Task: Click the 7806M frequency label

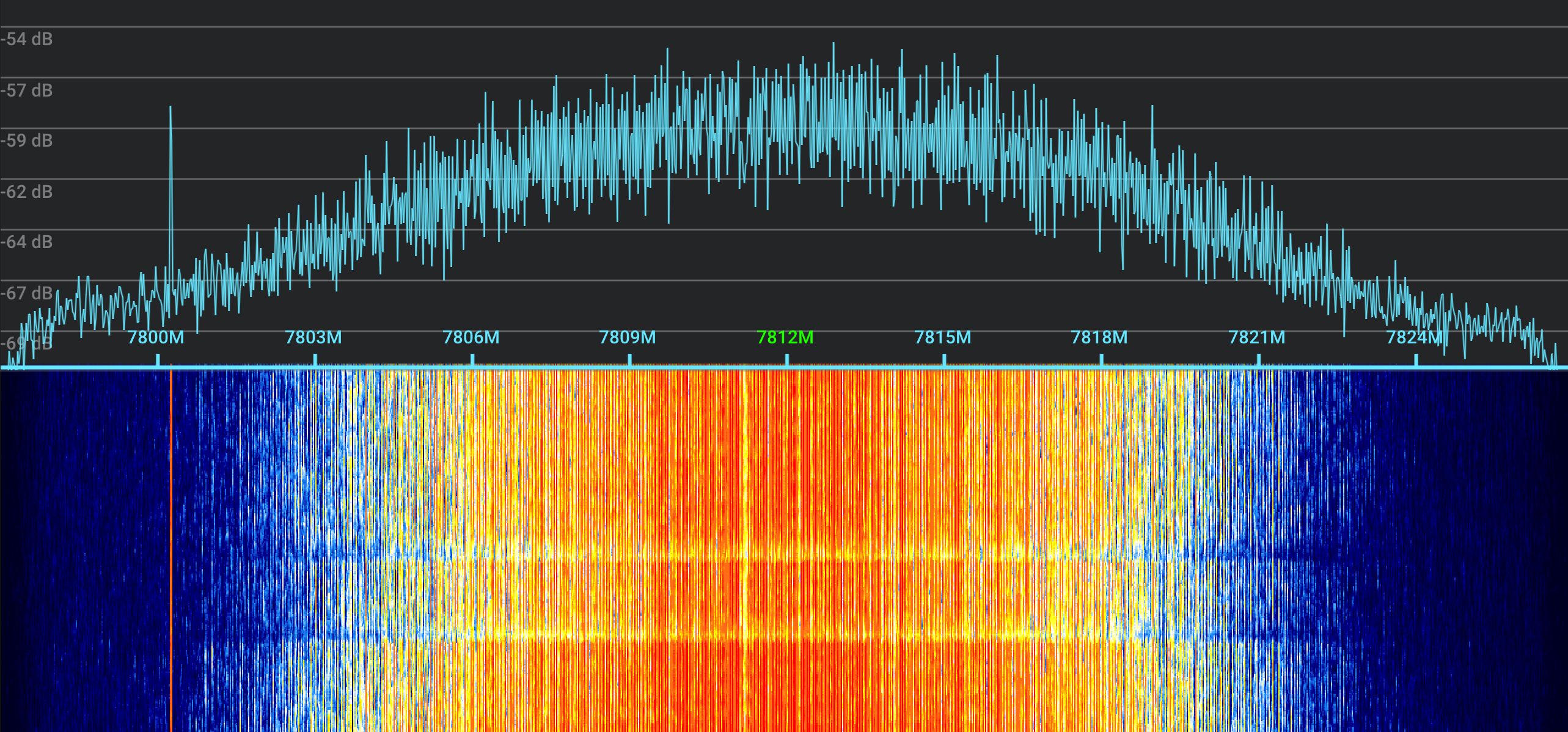Action: click(x=471, y=337)
